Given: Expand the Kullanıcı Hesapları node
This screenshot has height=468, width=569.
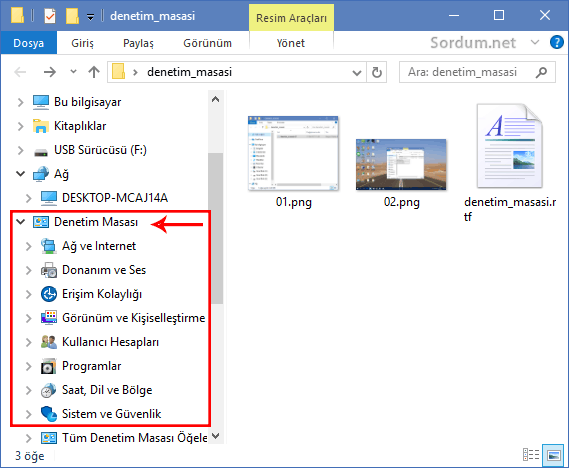Looking at the screenshot, I should point(28,342).
